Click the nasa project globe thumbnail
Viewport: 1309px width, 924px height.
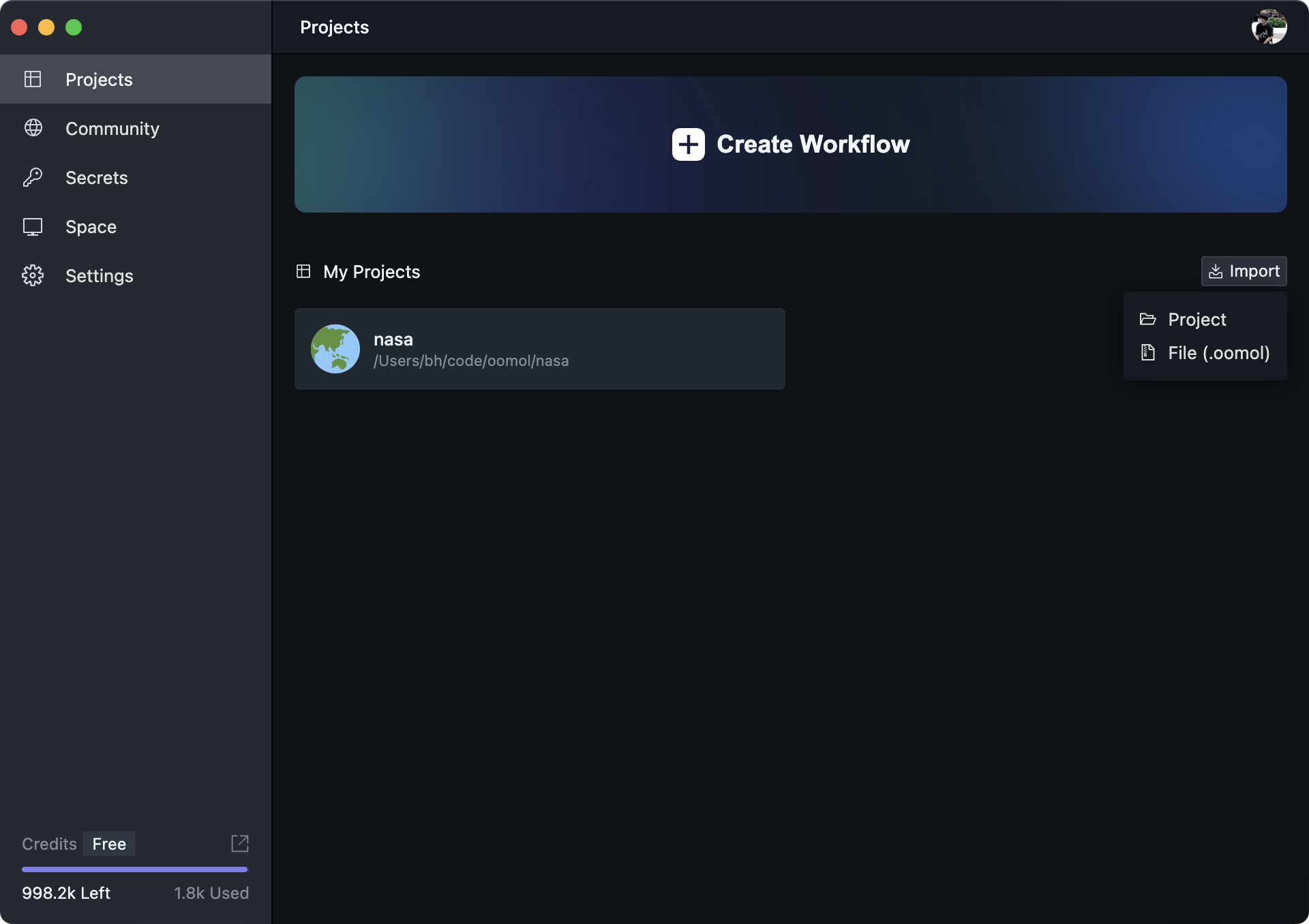click(x=335, y=349)
